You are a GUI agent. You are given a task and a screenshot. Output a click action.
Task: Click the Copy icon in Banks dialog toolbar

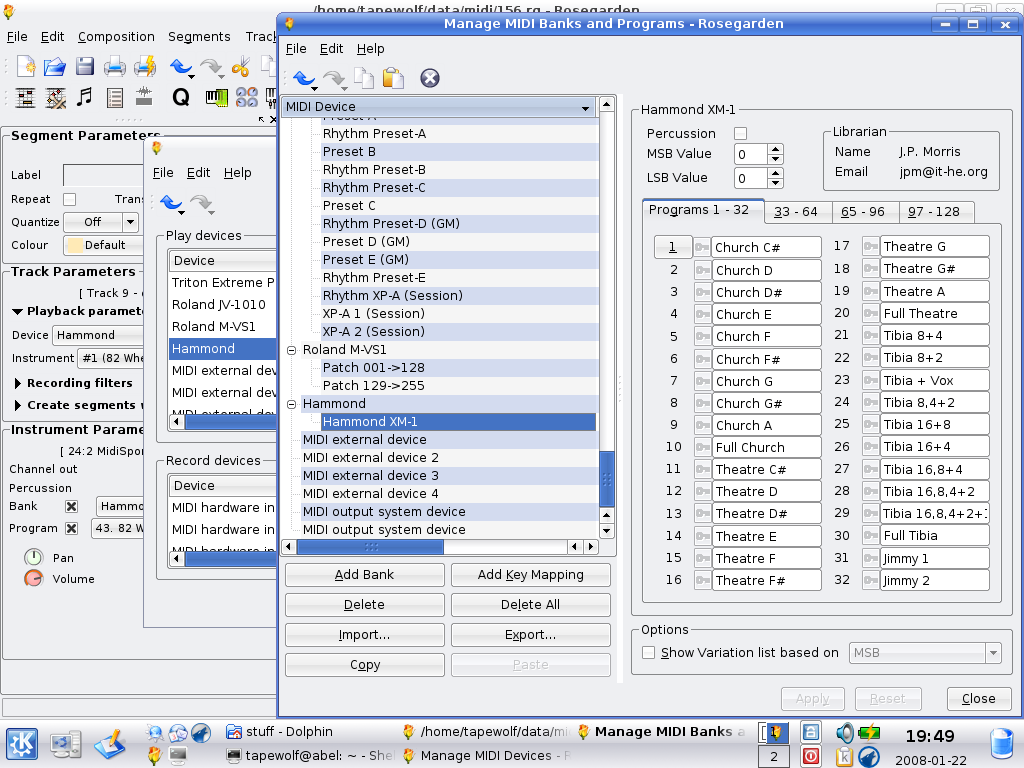[364, 78]
